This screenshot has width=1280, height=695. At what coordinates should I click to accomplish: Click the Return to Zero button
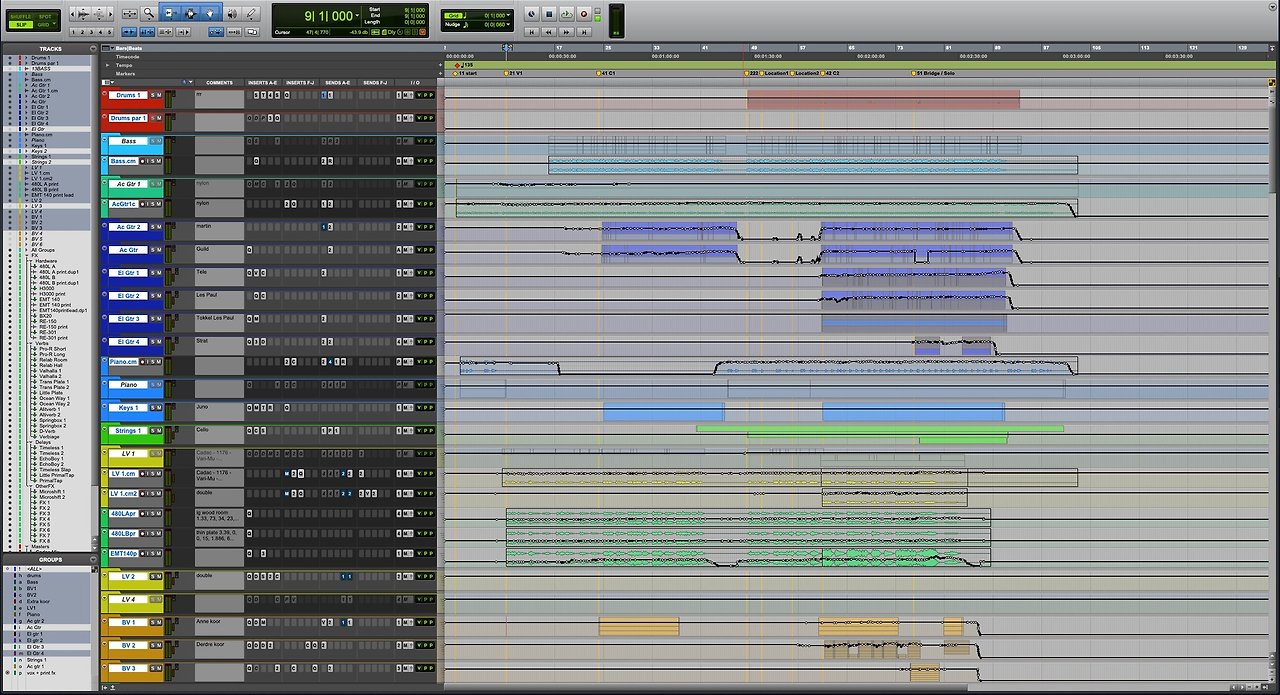tap(532, 32)
